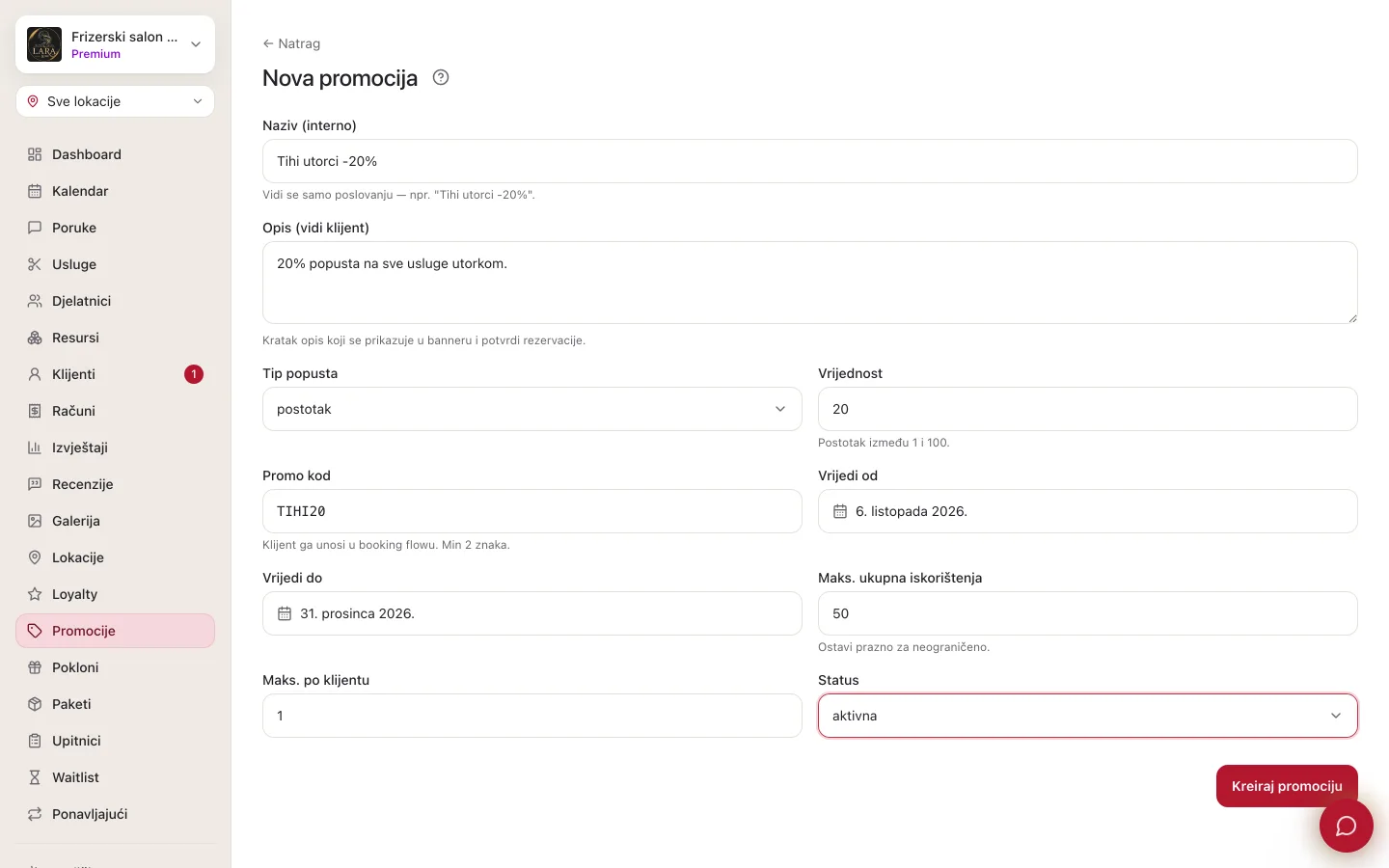Open the Status dropdown showing aktivna

pos(1088,716)
